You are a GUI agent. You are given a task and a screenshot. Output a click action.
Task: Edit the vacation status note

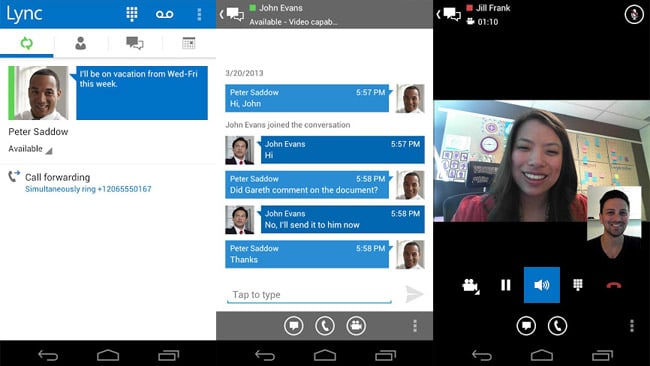142,93
